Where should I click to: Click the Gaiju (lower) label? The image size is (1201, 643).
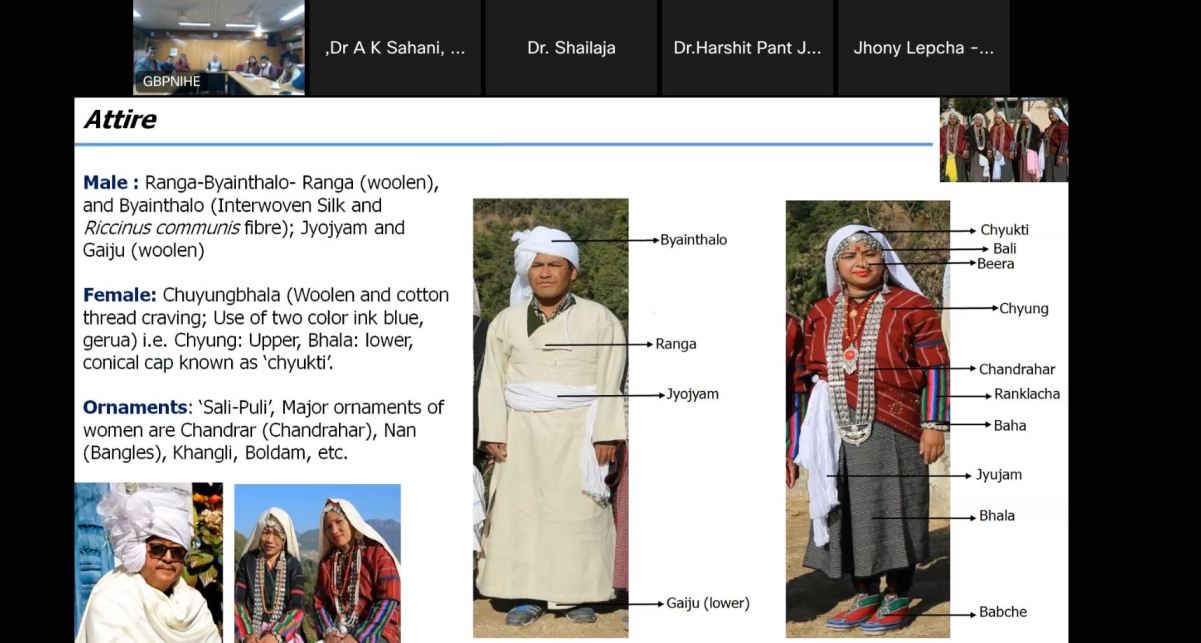(x=707, y=603)
